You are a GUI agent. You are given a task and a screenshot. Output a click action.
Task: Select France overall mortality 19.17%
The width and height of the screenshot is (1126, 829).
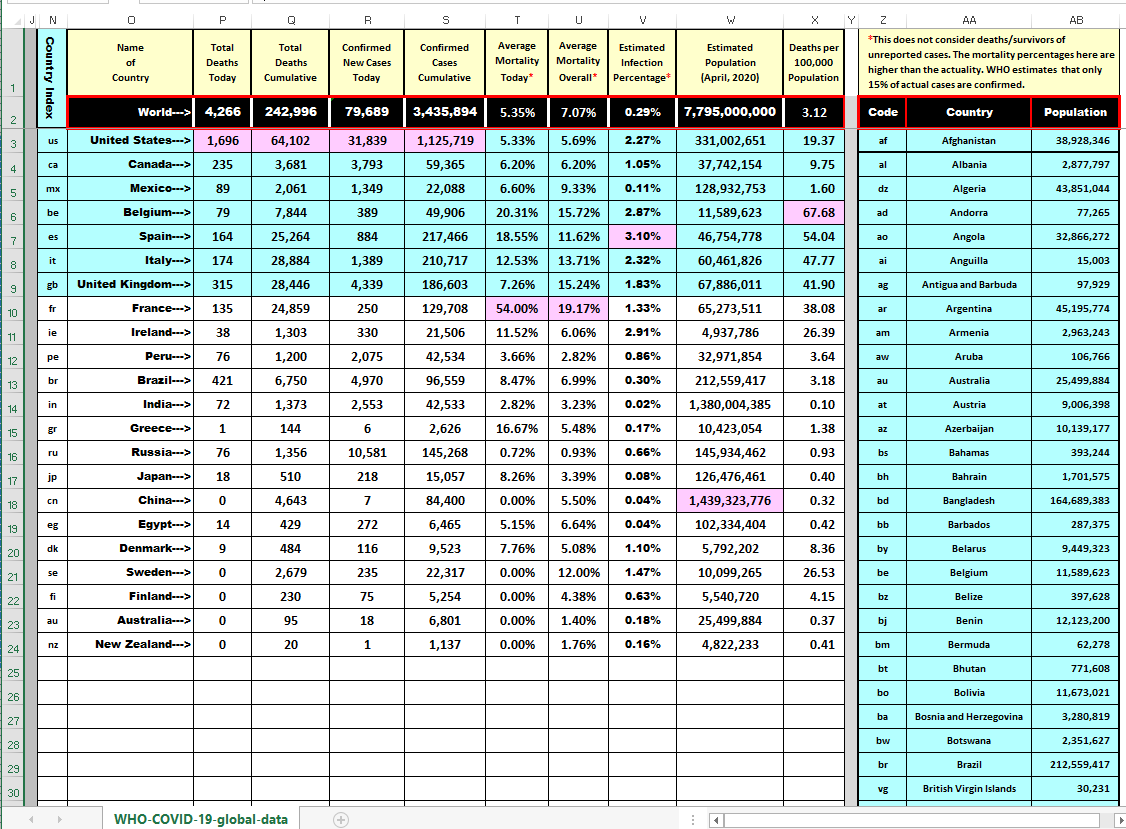(578, 308)
